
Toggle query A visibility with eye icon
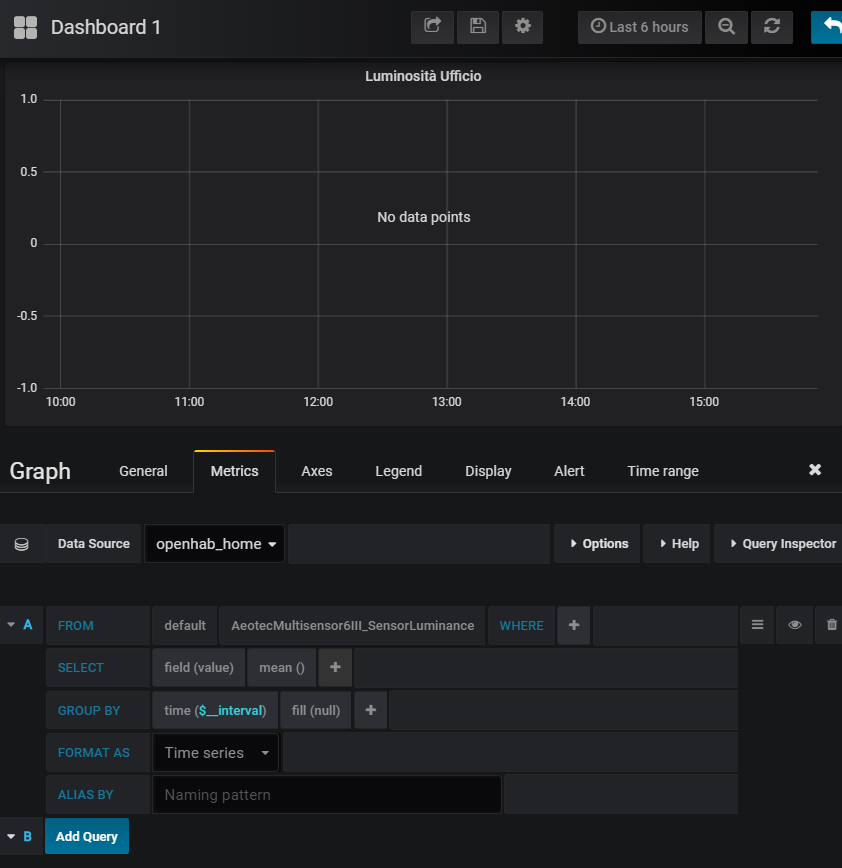[794, 624]
